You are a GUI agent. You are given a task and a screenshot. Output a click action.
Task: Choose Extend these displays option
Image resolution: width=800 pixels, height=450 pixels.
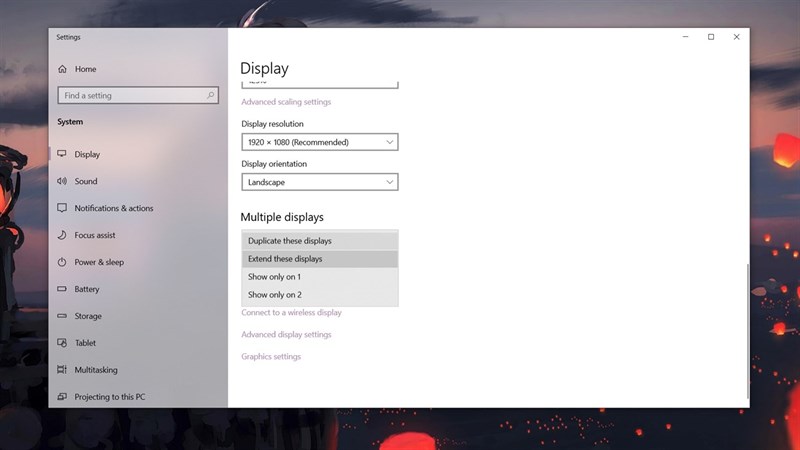click(320, 259)
